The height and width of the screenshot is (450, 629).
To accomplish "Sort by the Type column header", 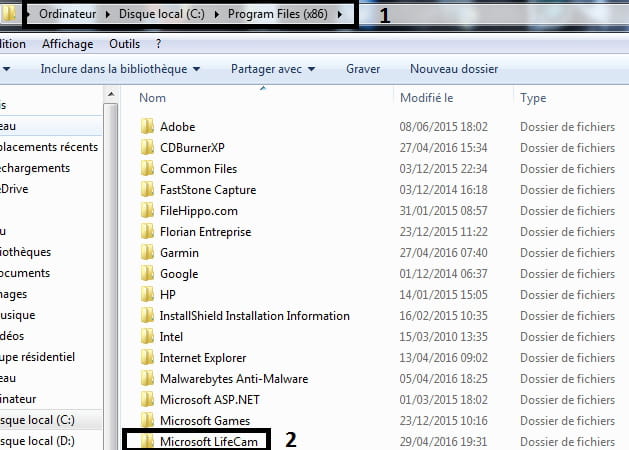I will coord(533,98).
